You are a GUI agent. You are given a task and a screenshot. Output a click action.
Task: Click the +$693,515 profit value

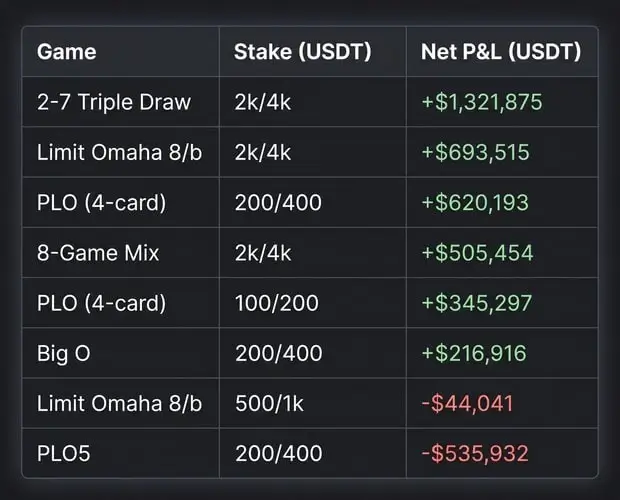pyautogui.click(x=475, y=152)
